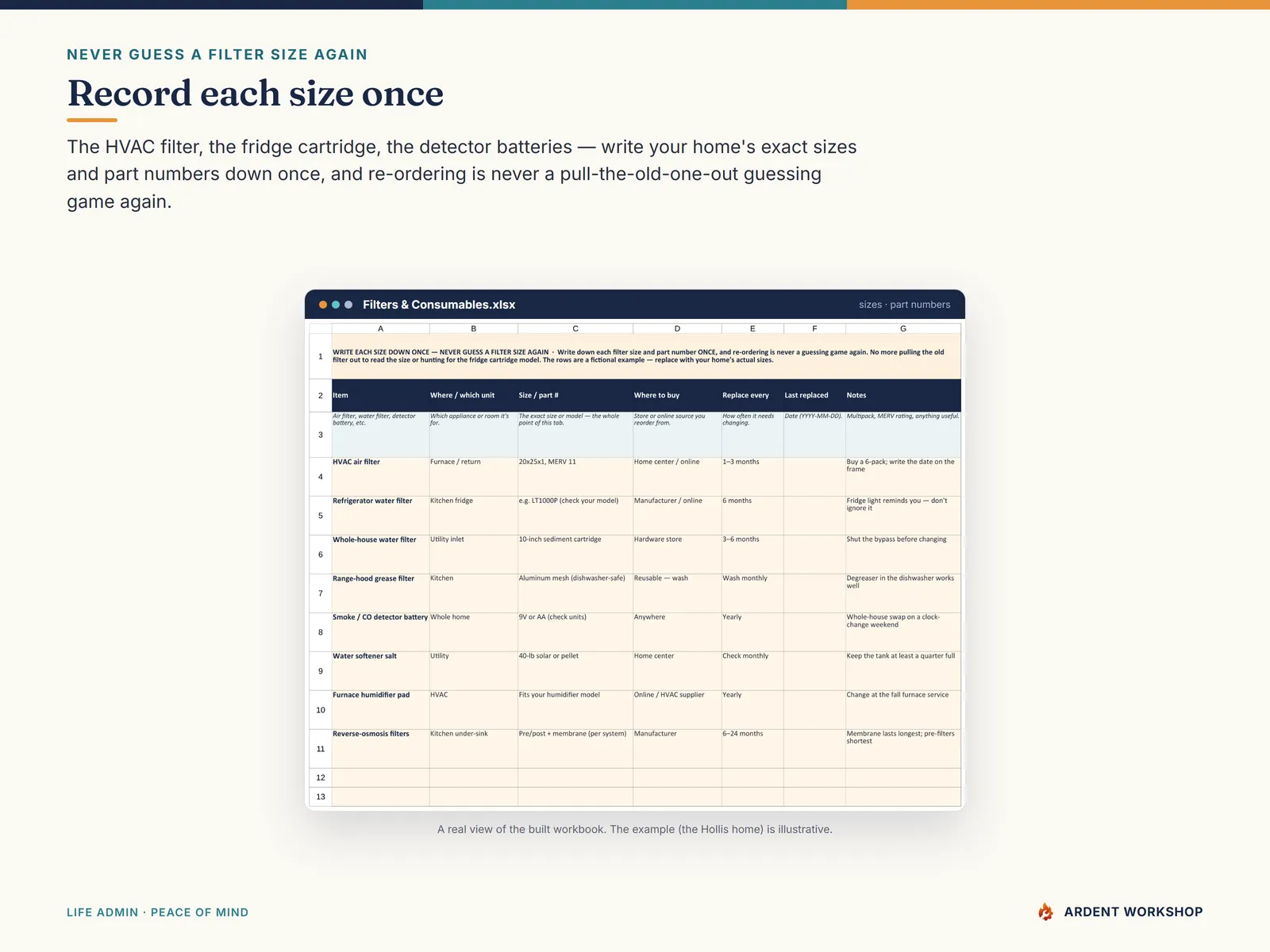Click the 'Water softener salt' cell

click(x=381, y=671)
